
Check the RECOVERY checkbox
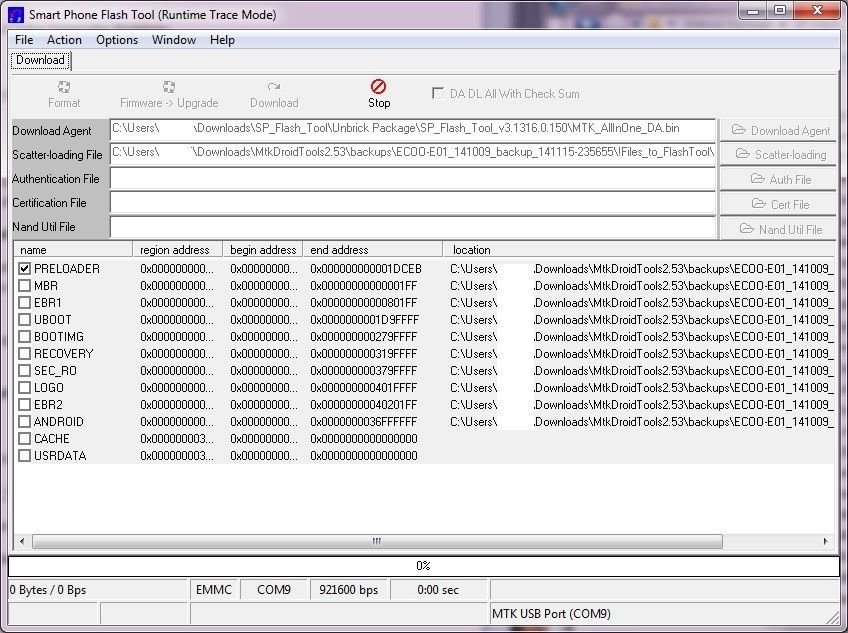point(24,354)
